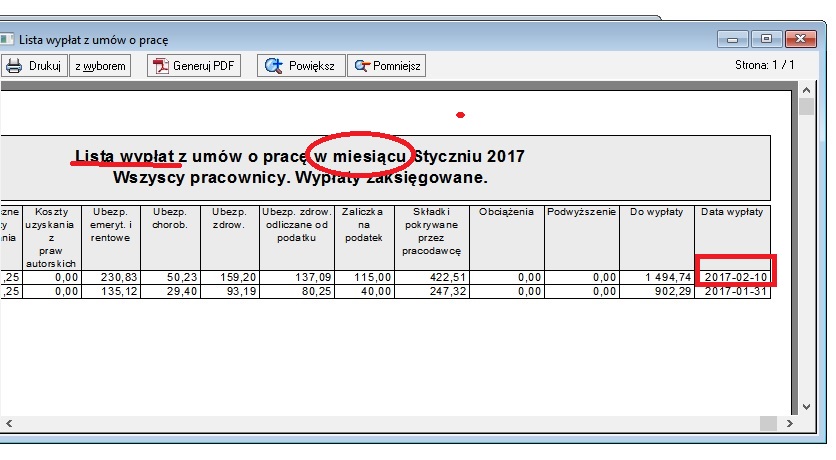Zoom out with Pomniejsz button

387,66
